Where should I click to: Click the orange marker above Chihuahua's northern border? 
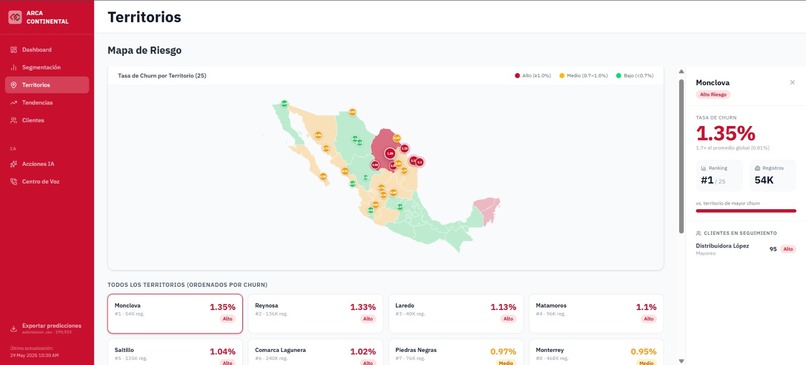pos(352,112)
